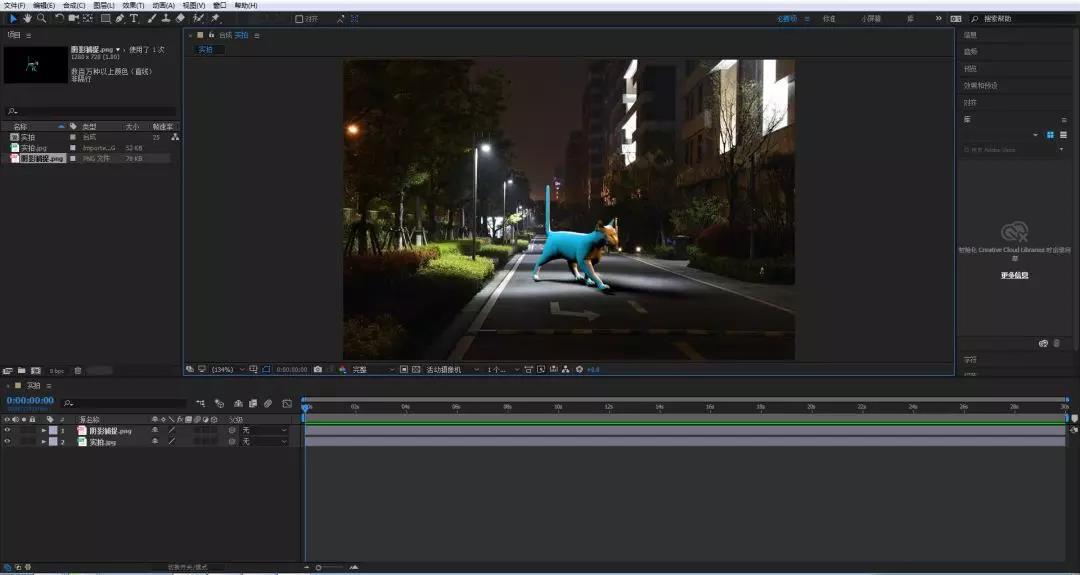Image resolution: width=1080 pixels, height=575 pixels.
Task: Delete selected item with project panel trash icon
Action: [x=78, y=370]
